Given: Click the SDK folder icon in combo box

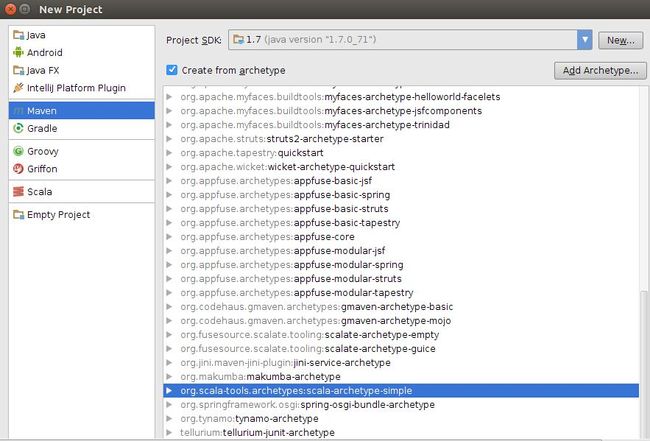Looking at the screenshot, I should pos(238,39).
